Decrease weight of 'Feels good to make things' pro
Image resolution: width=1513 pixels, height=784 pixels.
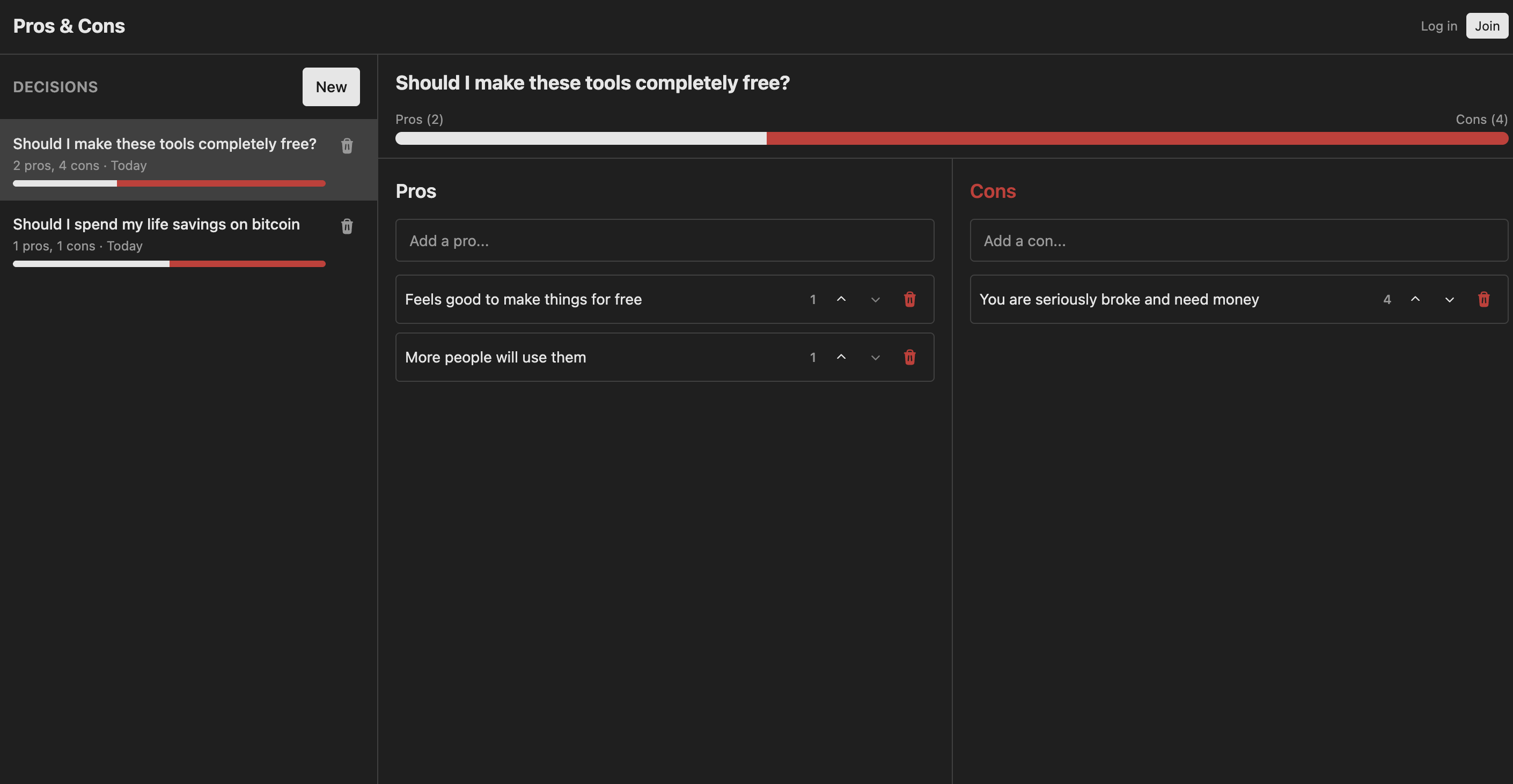[x=875, y=299]
